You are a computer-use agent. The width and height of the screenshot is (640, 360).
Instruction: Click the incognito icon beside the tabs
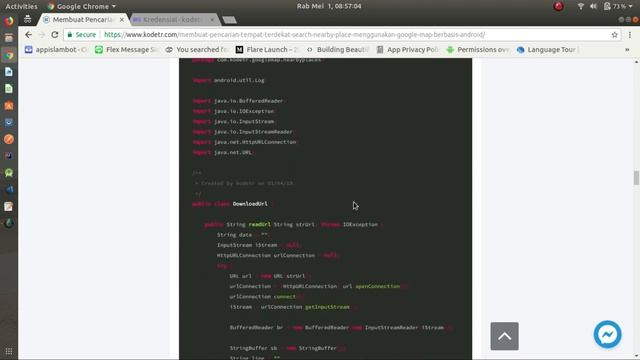tap(27, 19)
